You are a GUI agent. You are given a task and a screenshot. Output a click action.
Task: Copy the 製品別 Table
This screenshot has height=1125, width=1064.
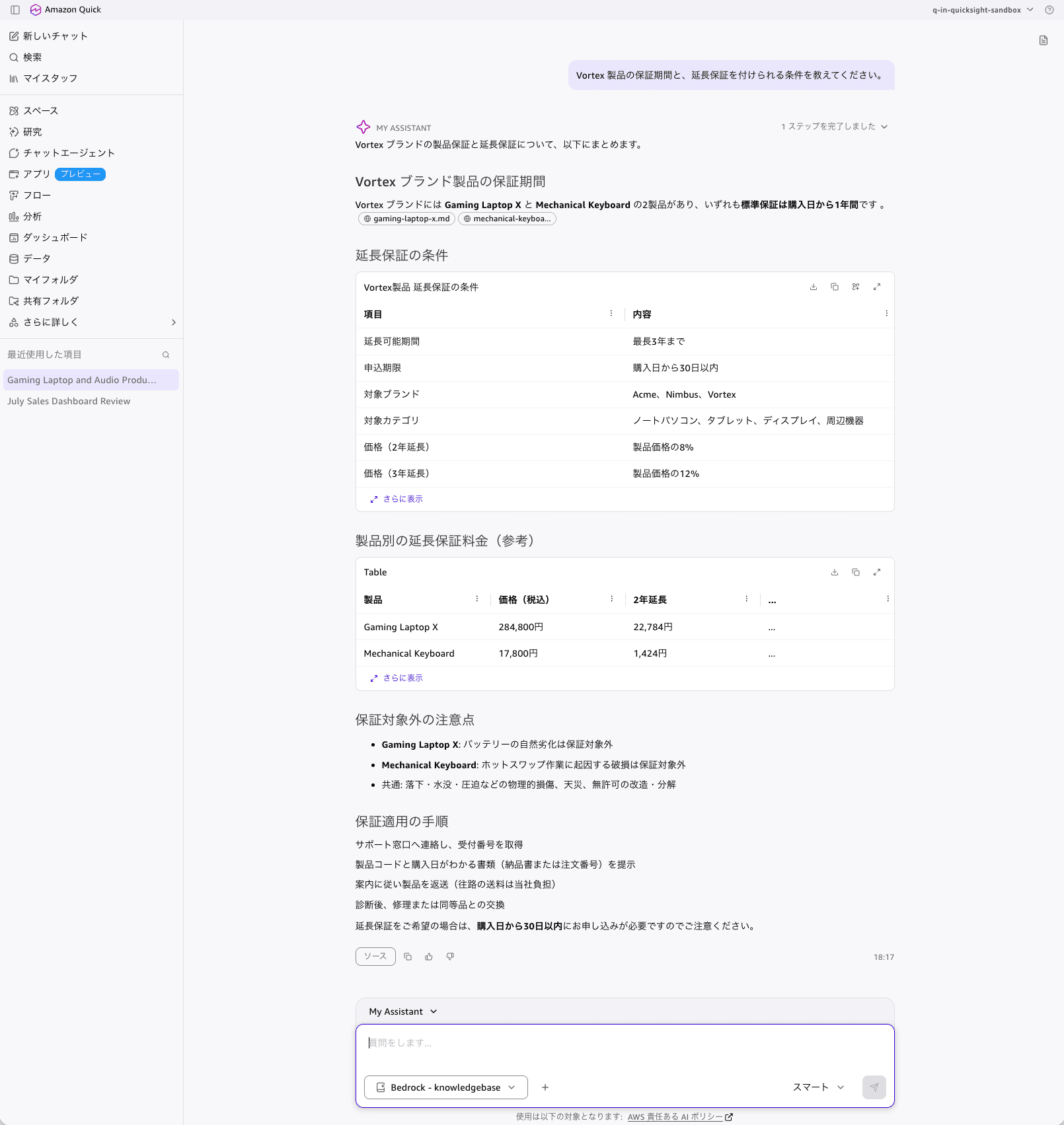click(x=856, y=572)
